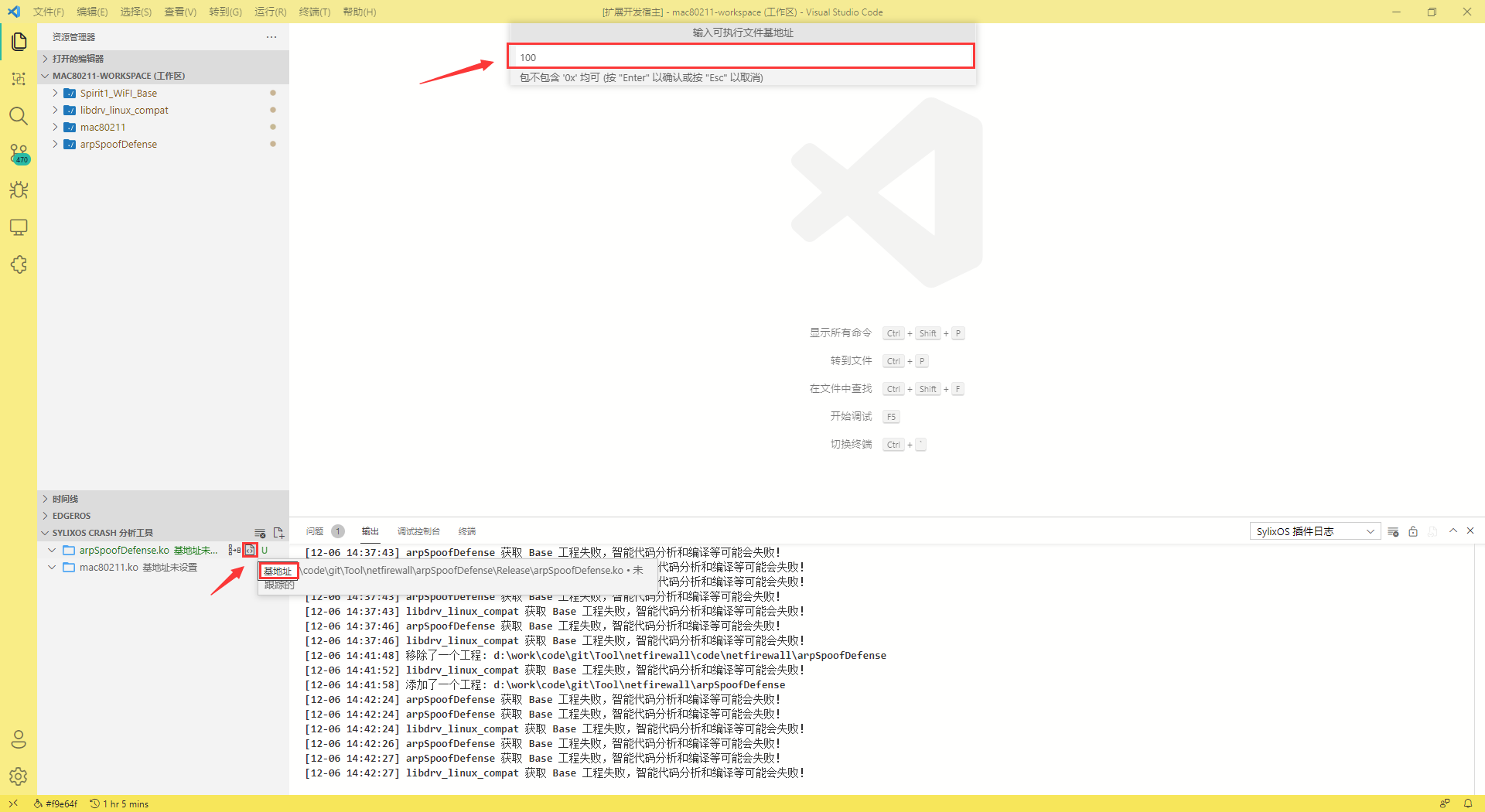Open the 终端(T) menu
The image size is (1485, 812).
(x=314, y=12)
